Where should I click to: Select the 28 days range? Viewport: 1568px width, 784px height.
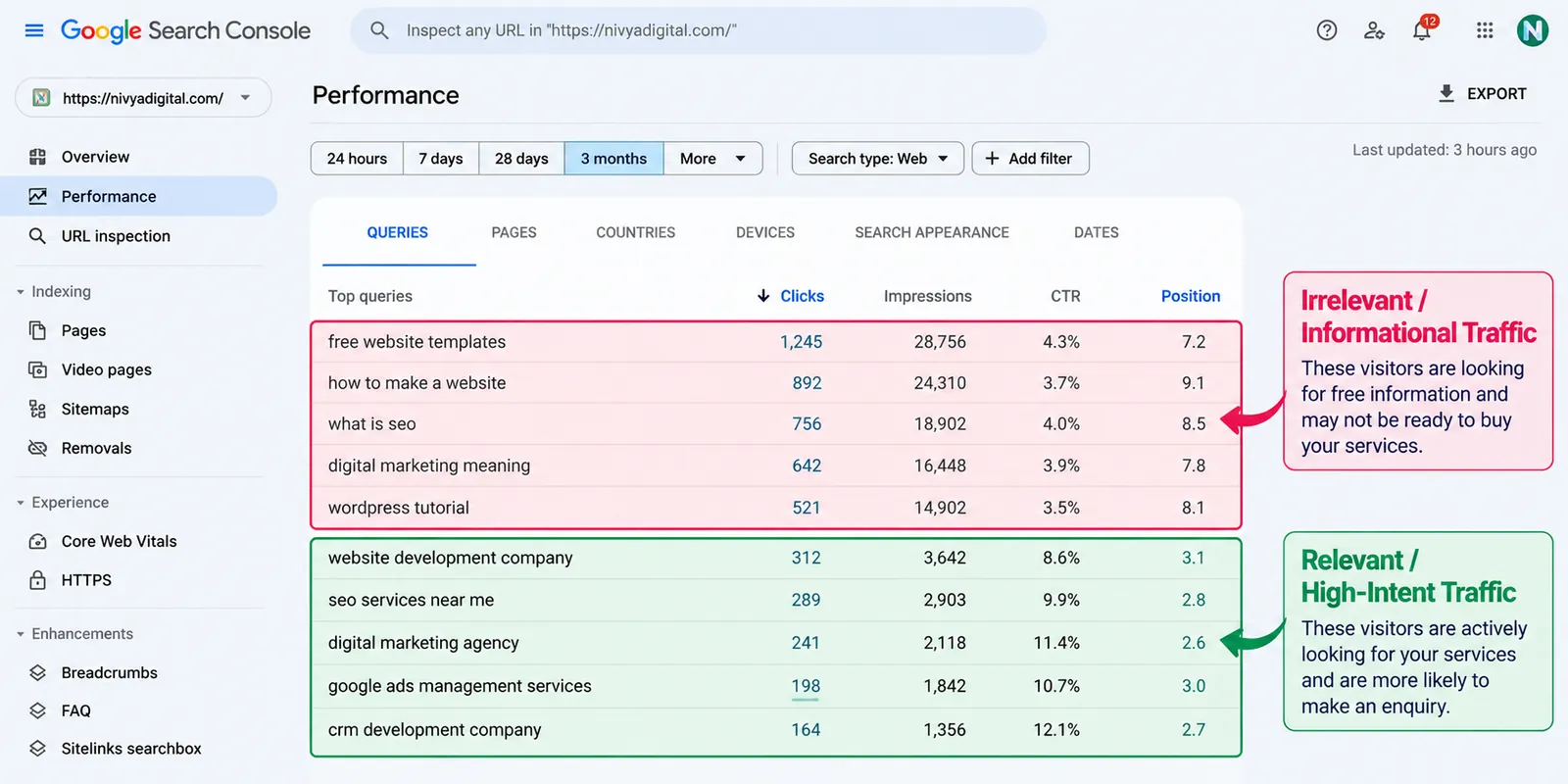click(521, 159)
